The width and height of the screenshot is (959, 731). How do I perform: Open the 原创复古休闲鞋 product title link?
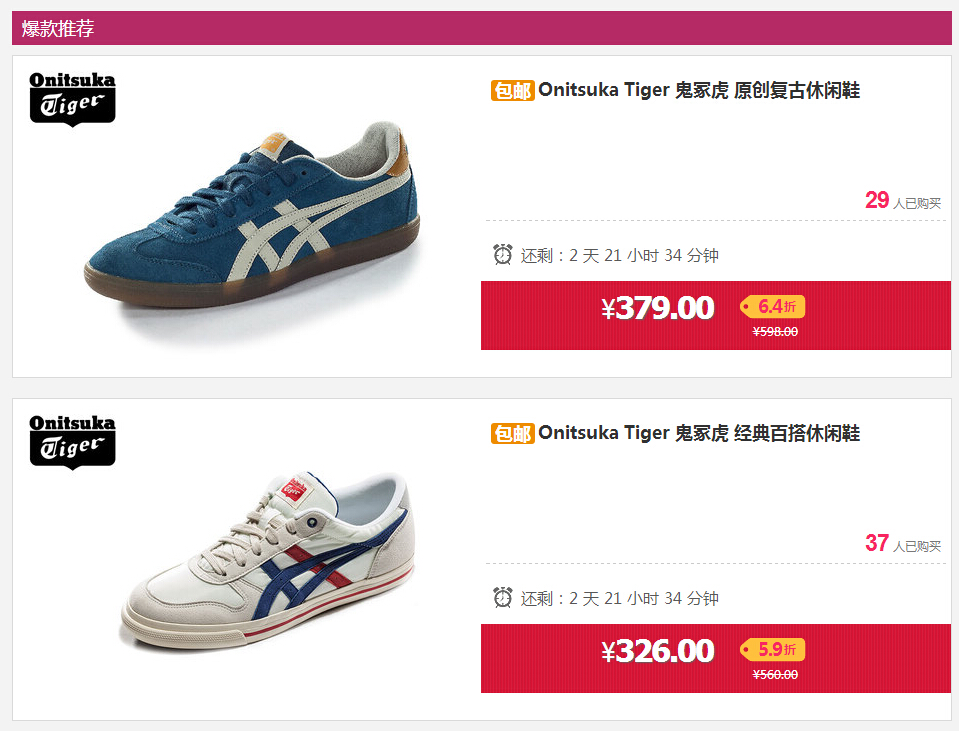coord(699,91)
